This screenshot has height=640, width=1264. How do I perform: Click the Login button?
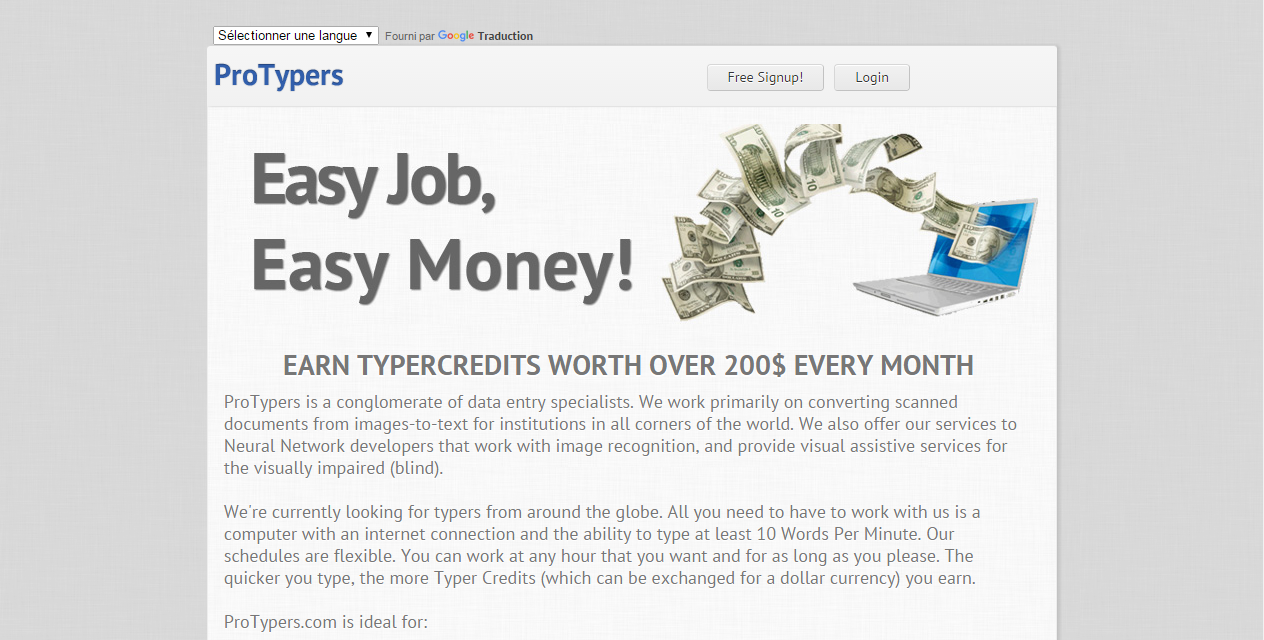point(872,77)
